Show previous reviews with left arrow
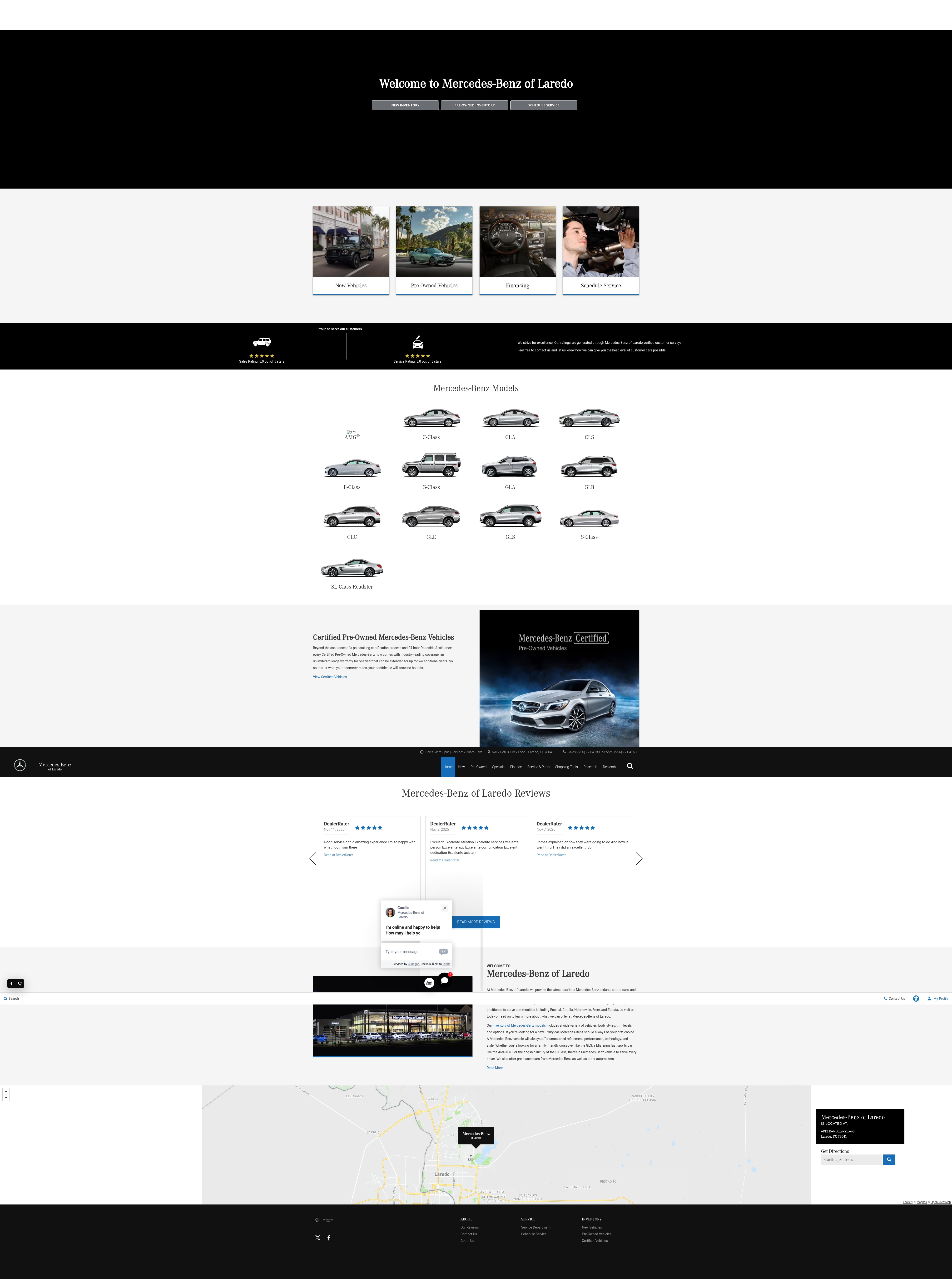This screenshot has width=952, height=1279. point(313,859)
